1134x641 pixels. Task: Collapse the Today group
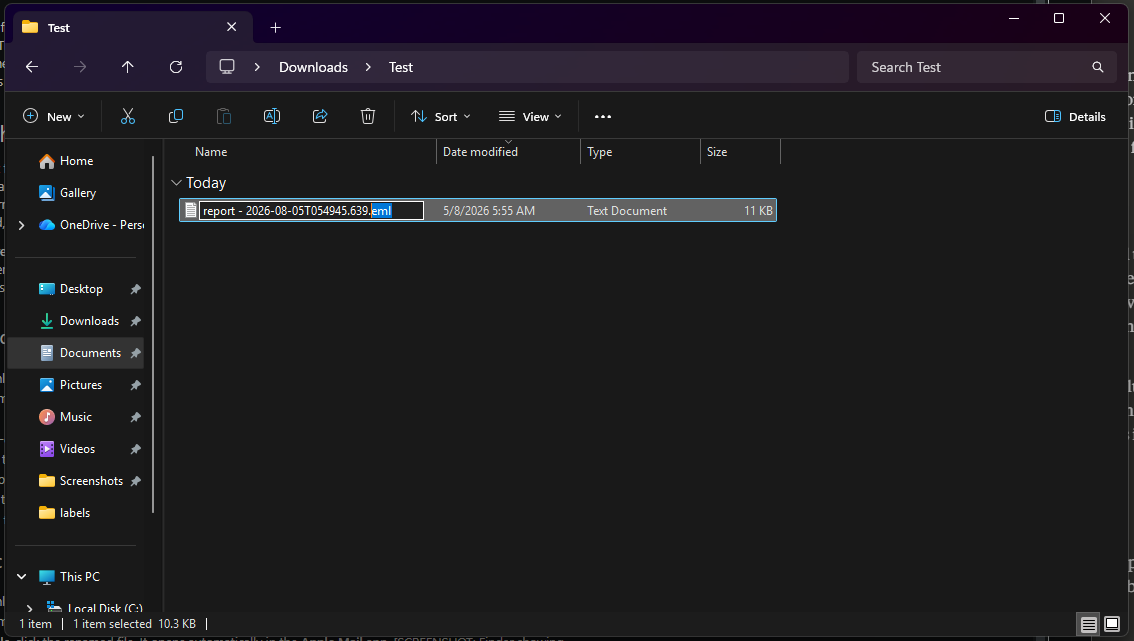pyautogui.click(x=176, y=183)
